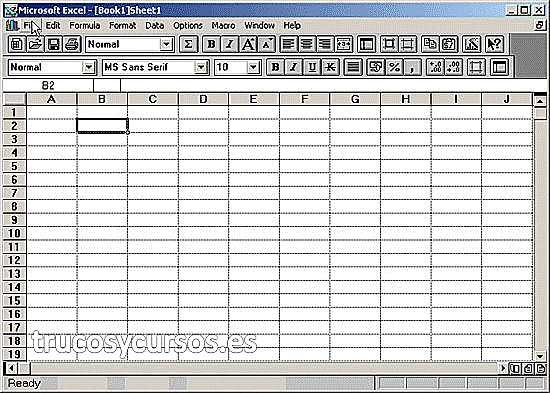Open the Style dropdown arrow on the Formatting toolbar
This screenshot has height=393, width=550.
click(89, 67)
